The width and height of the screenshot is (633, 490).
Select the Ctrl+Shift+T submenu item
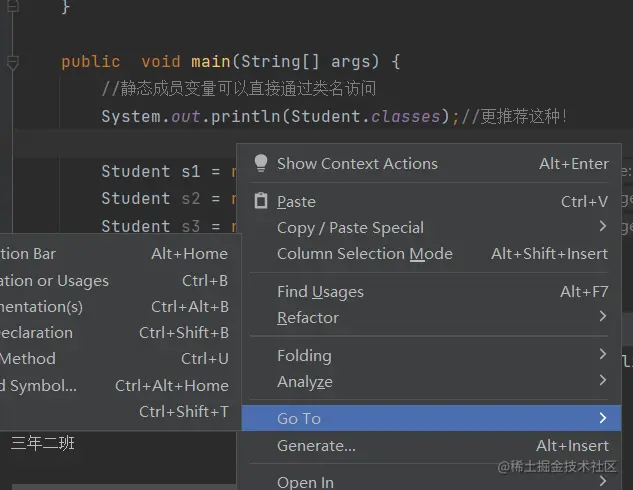pos(118,412)
